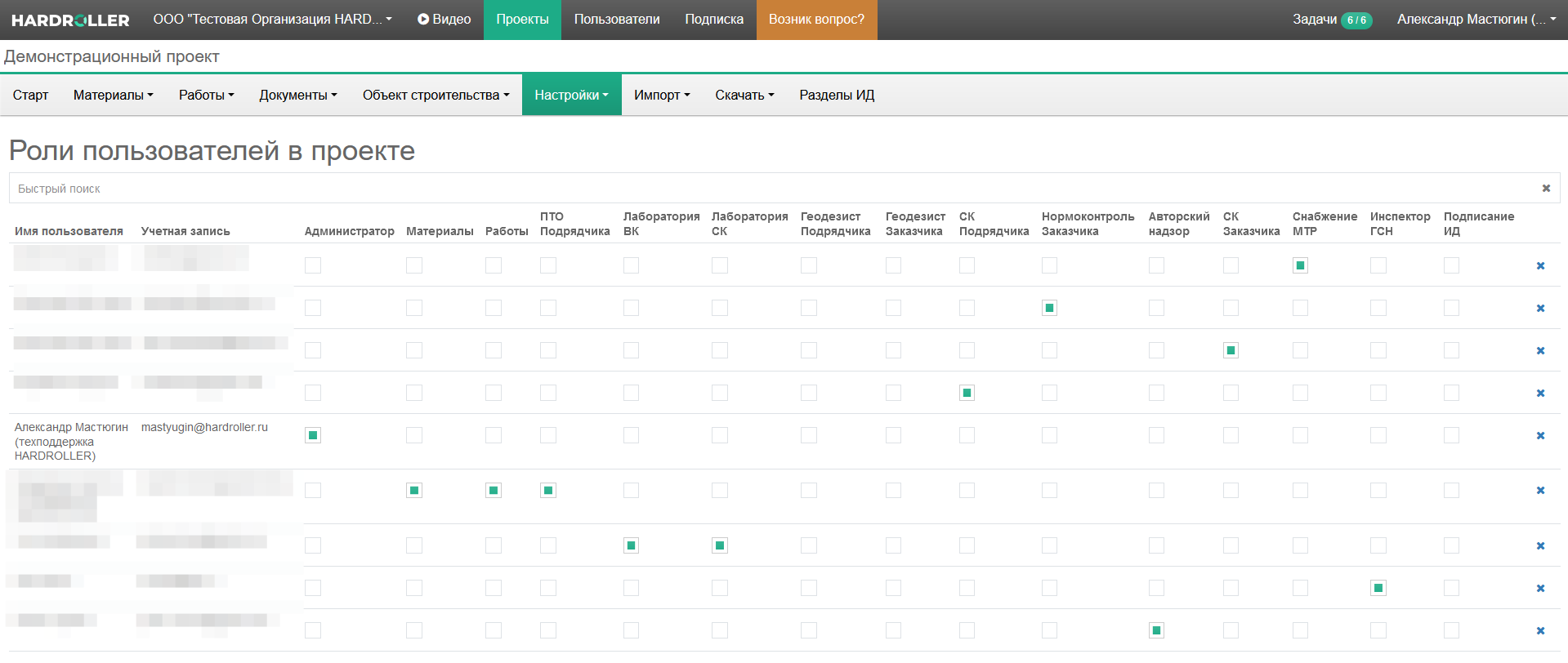
Task: Open Разделы ИД page
Action: click(x=837, y=95)
